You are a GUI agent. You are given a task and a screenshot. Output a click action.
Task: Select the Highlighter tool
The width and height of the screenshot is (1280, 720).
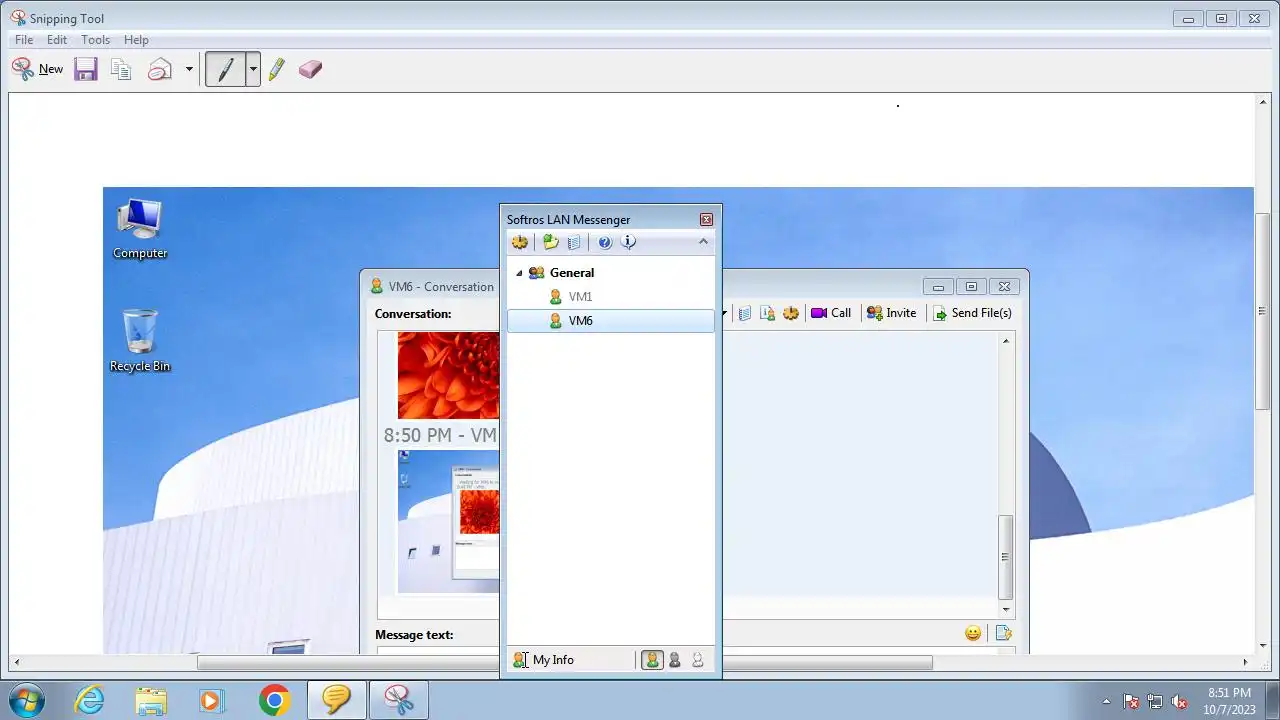(277, 69)
